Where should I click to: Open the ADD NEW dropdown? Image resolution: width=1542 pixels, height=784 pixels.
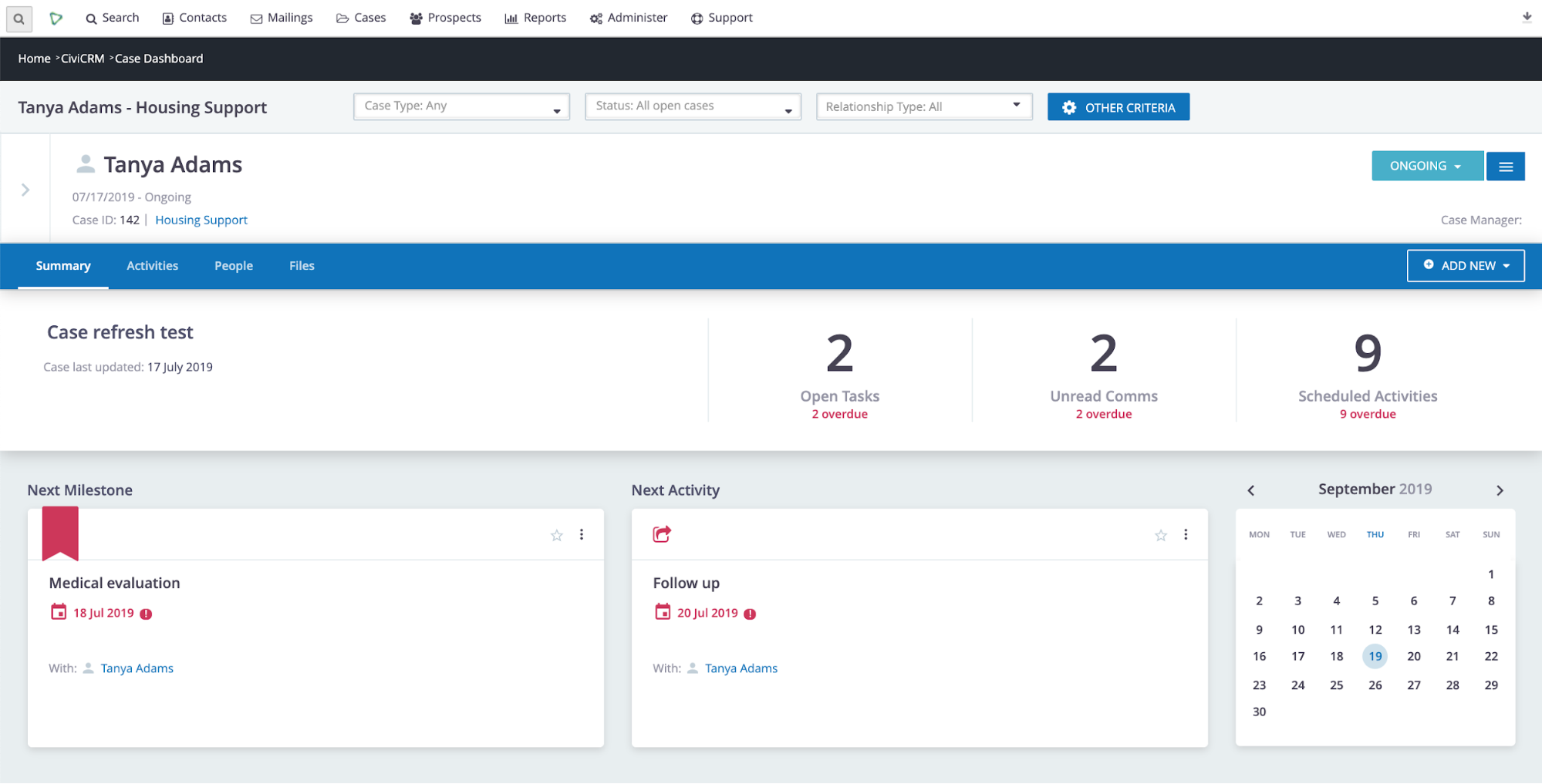pos(1466,266)
